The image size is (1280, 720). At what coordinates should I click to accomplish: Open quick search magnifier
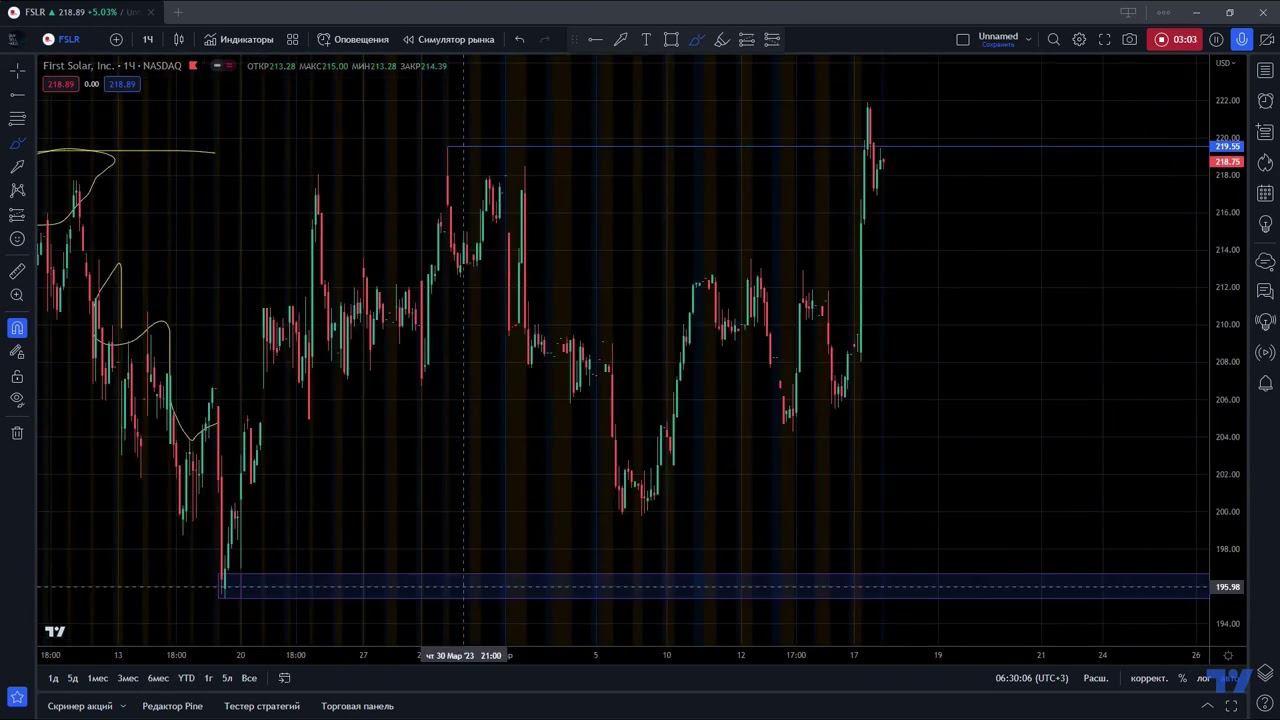[x=1054, y=39]
